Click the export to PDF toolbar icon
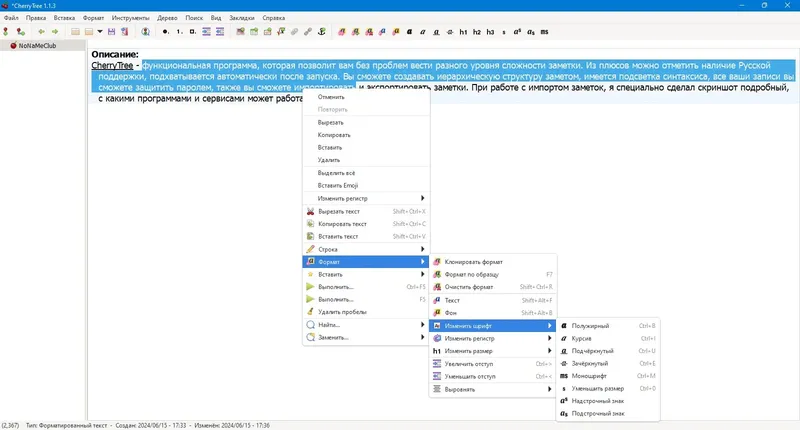 [x=124, y=32]
